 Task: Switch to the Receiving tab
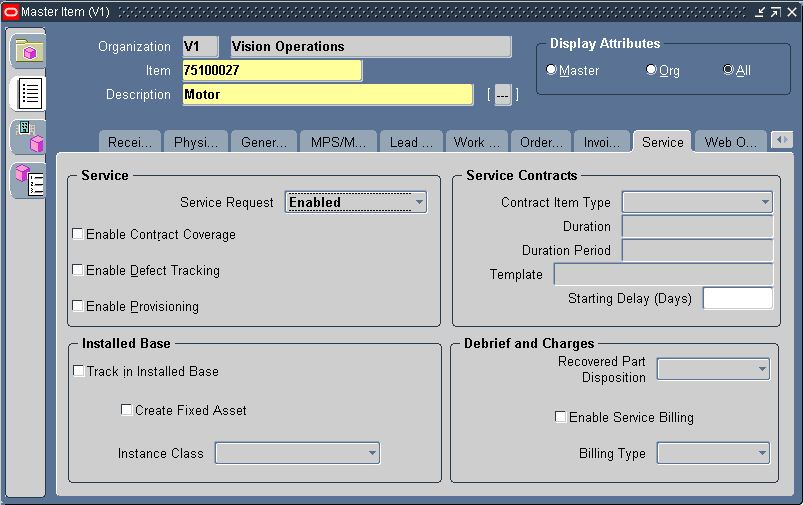pos(130,142)
